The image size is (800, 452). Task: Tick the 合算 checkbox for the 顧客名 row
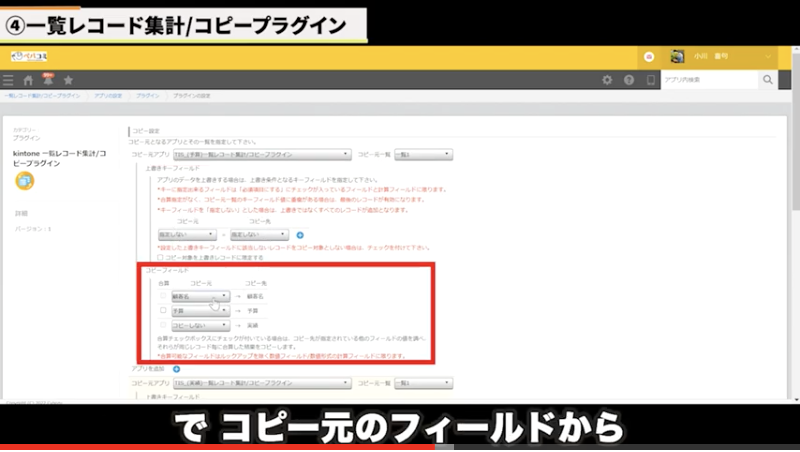pyautogui.click(x=163, y=297)
